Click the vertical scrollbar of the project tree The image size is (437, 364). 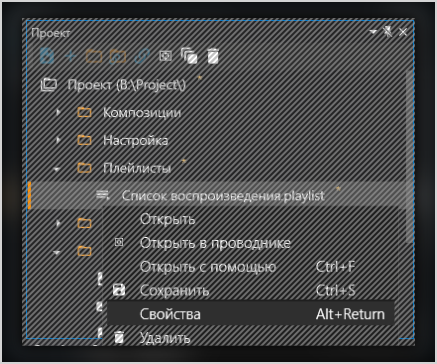[x=410, y=157]
